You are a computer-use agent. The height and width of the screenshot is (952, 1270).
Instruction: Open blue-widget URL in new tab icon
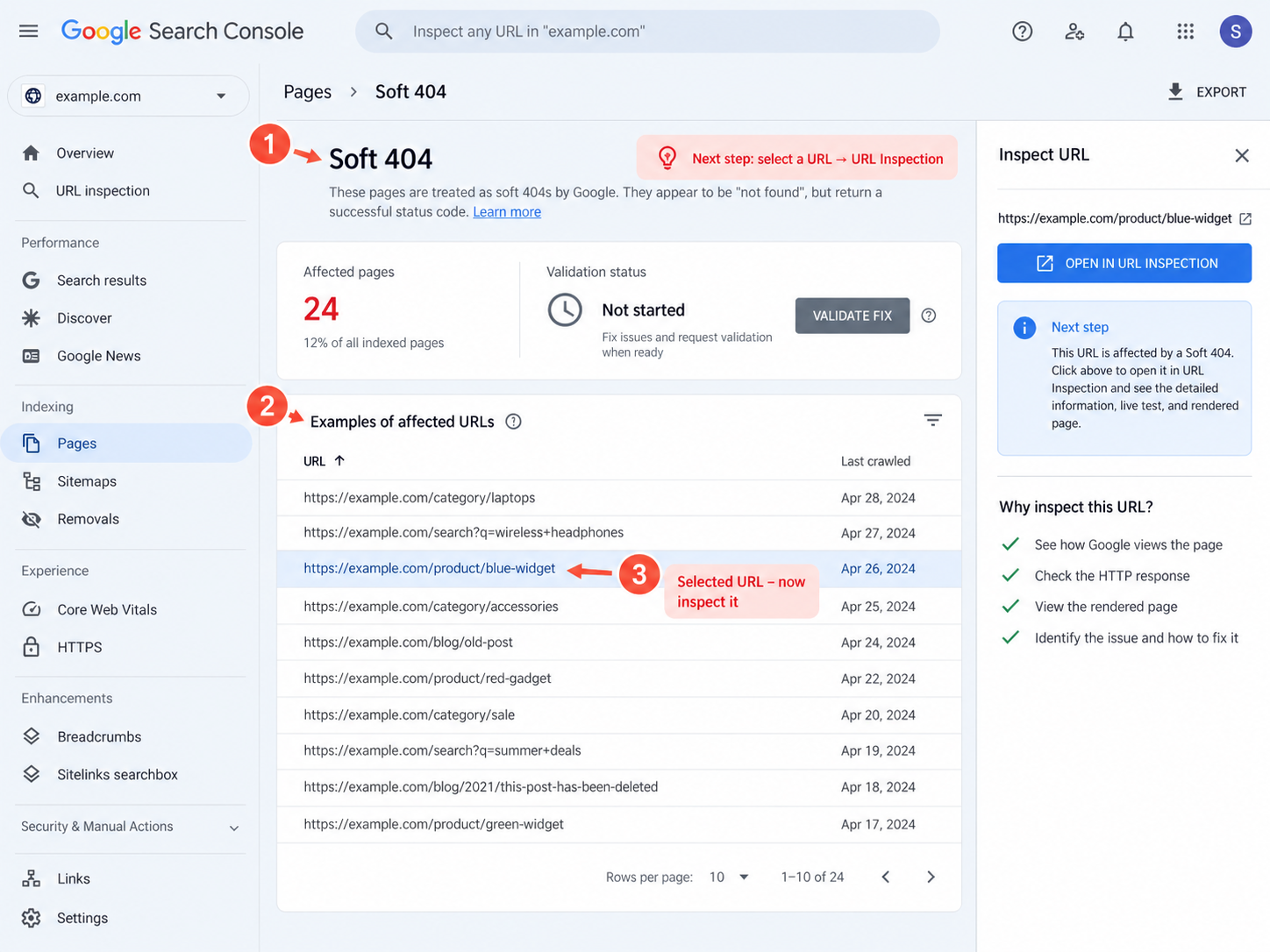click(x=1245, y=219)
